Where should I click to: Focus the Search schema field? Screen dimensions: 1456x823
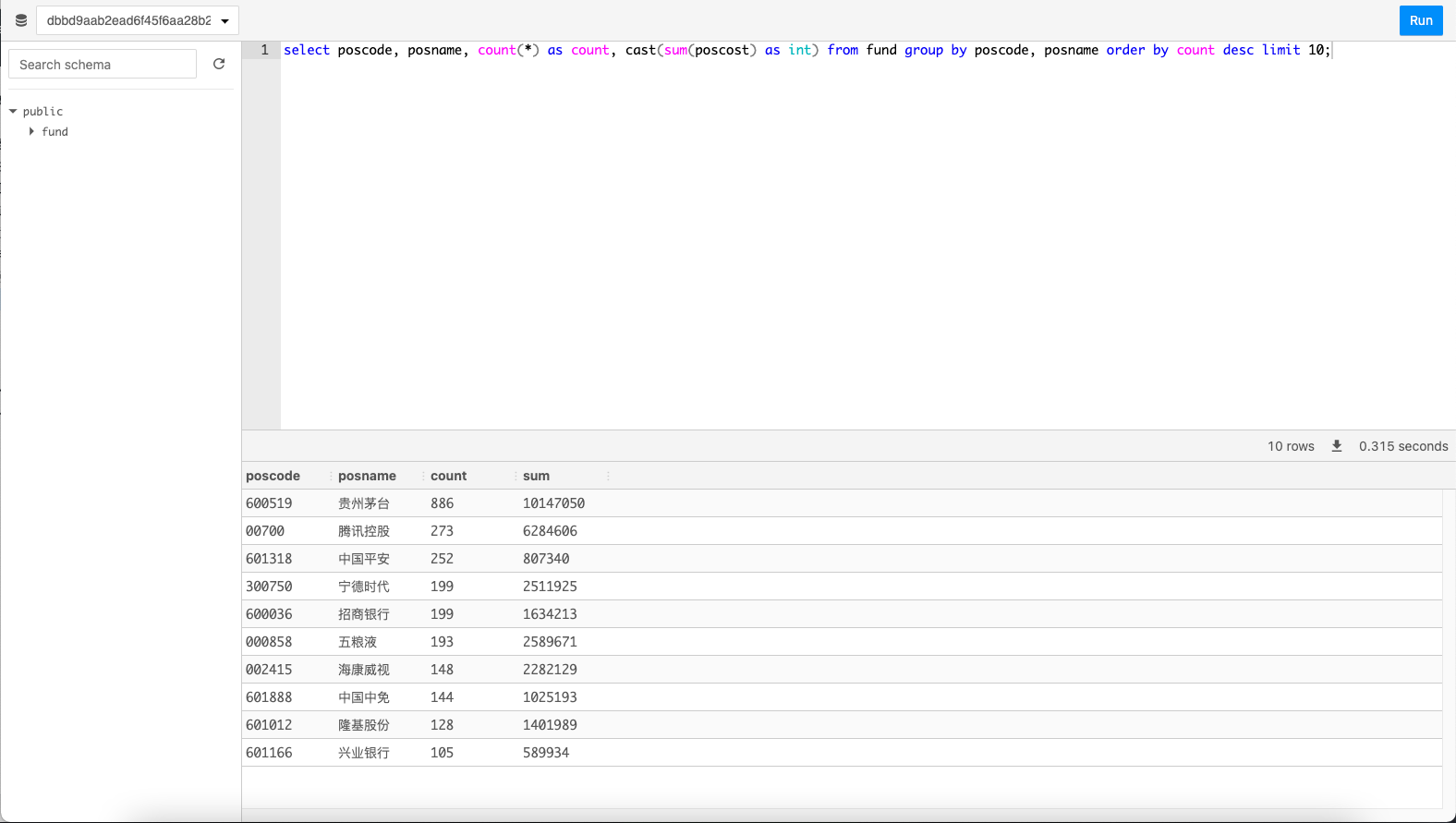[x=103, y=64]
